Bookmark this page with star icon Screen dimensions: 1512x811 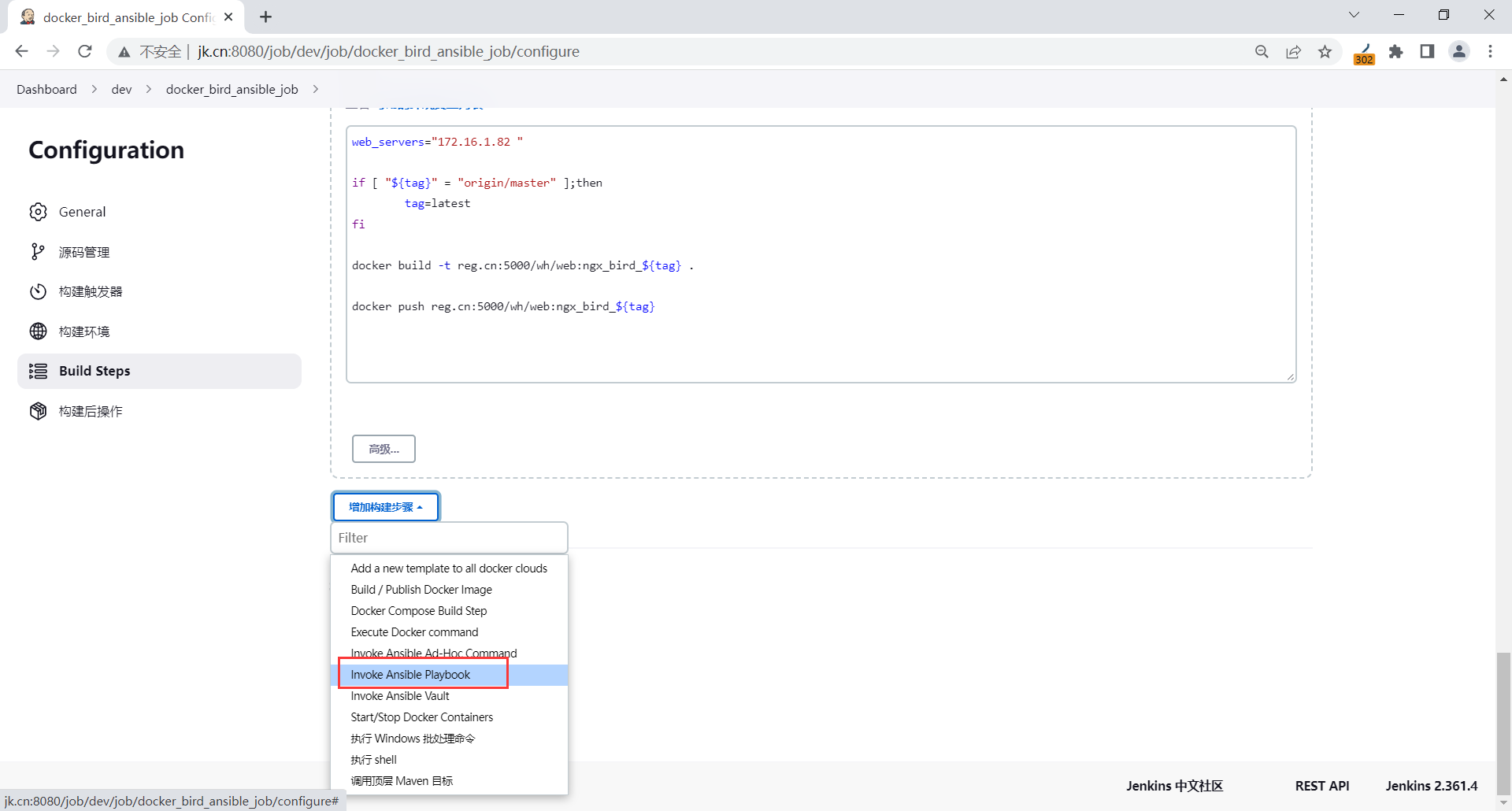[1325, 52]
